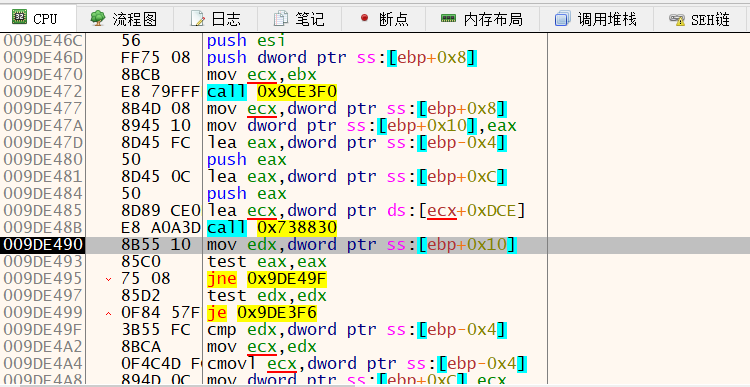This screenshot has width=750, height=387.
Task: Click the down jump arrow at 009DE495
Action: click(108, 279)
